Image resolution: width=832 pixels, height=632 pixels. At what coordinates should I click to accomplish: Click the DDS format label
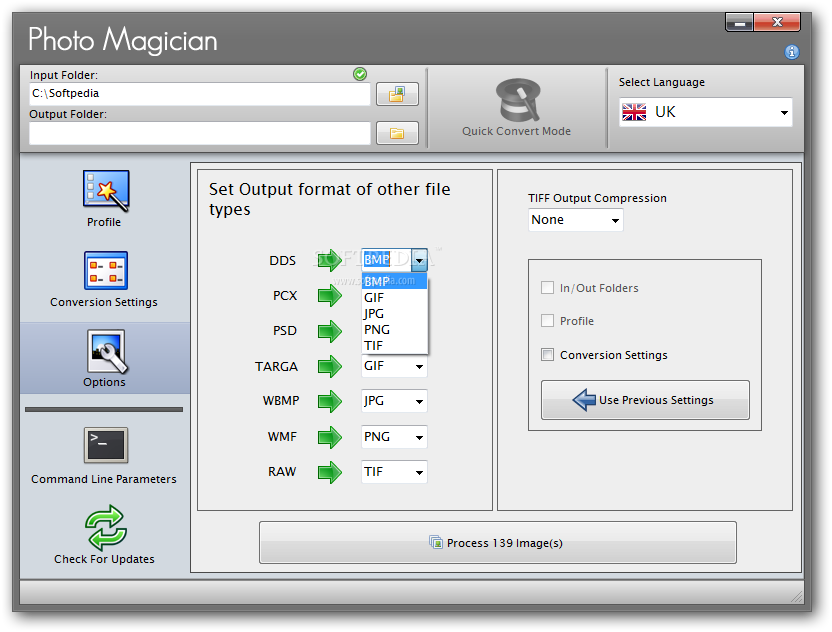point(282,261)
